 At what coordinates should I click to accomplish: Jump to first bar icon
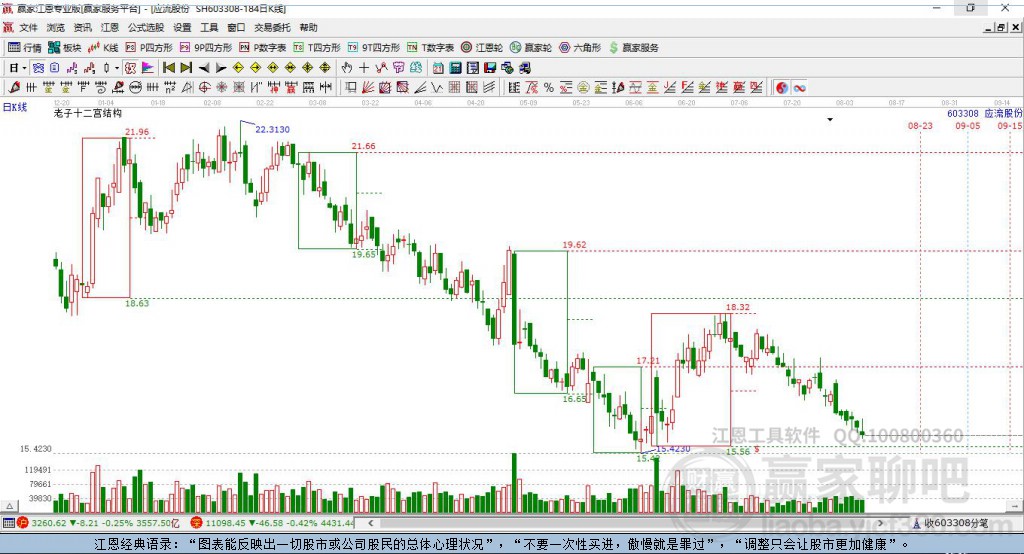(168, 68)
